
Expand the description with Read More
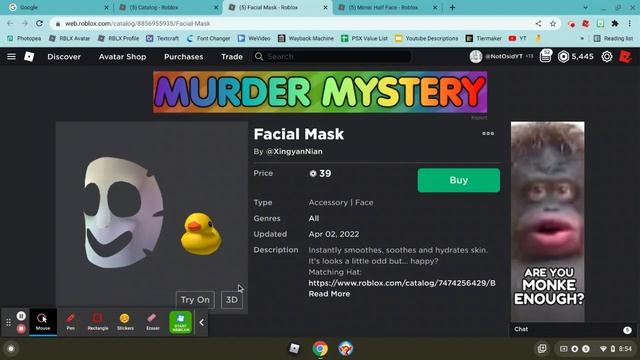(x=329, y=294)
